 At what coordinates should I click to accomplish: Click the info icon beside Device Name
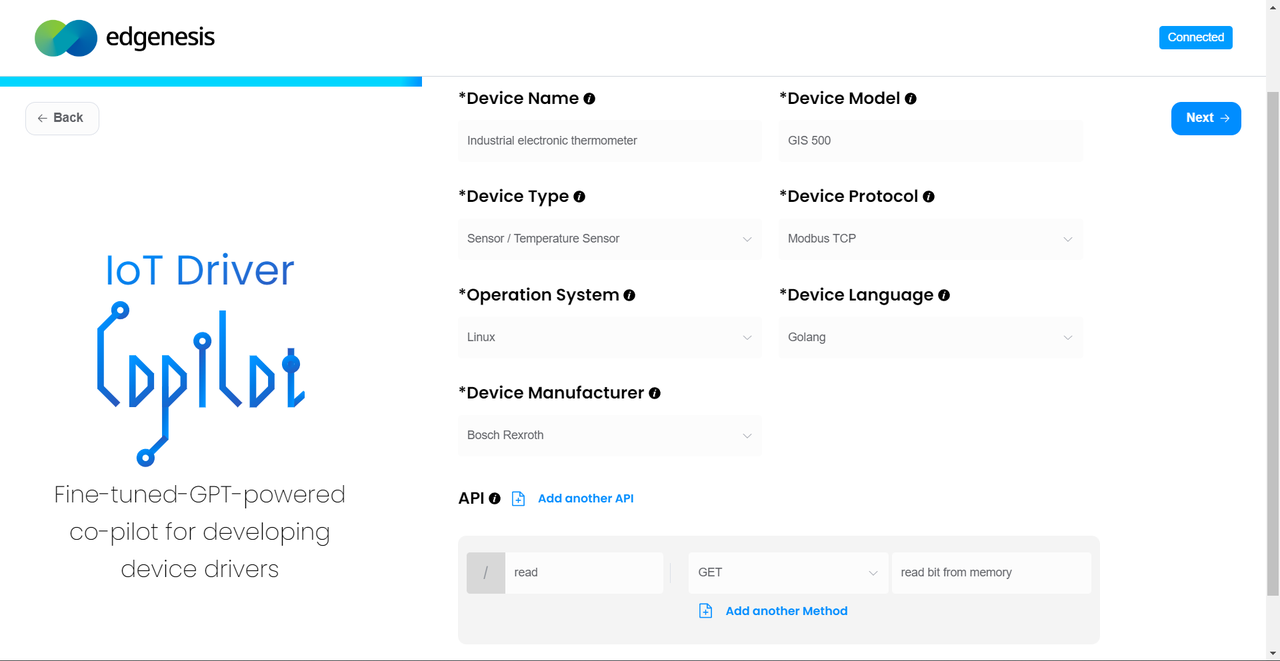[x=589, y=99]
